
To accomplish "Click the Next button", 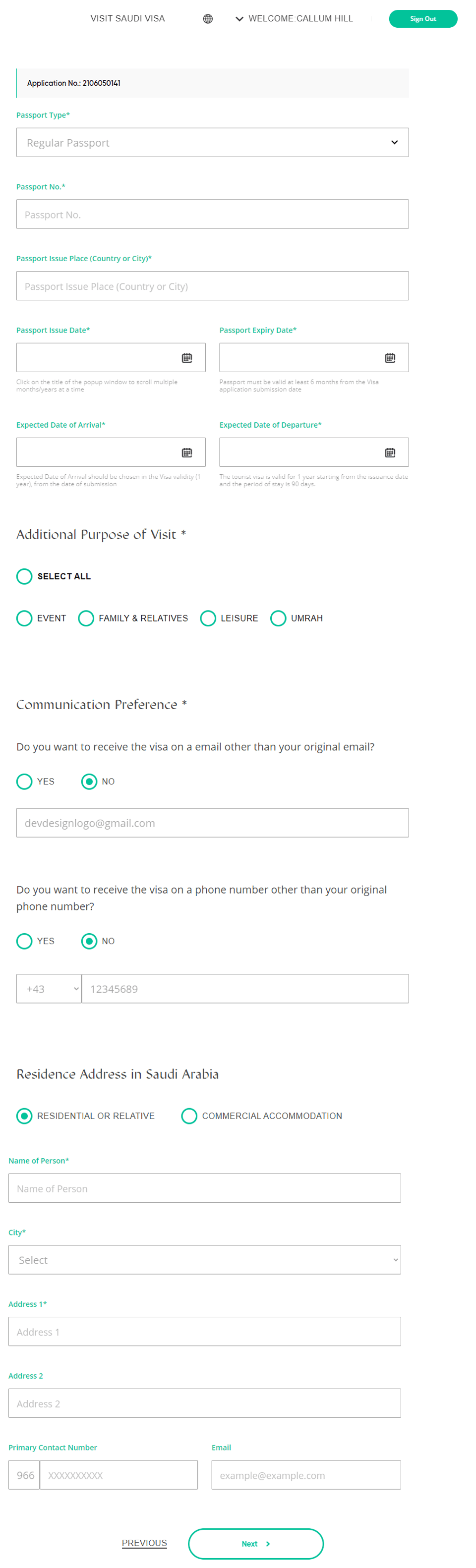I will [256, 1543].
